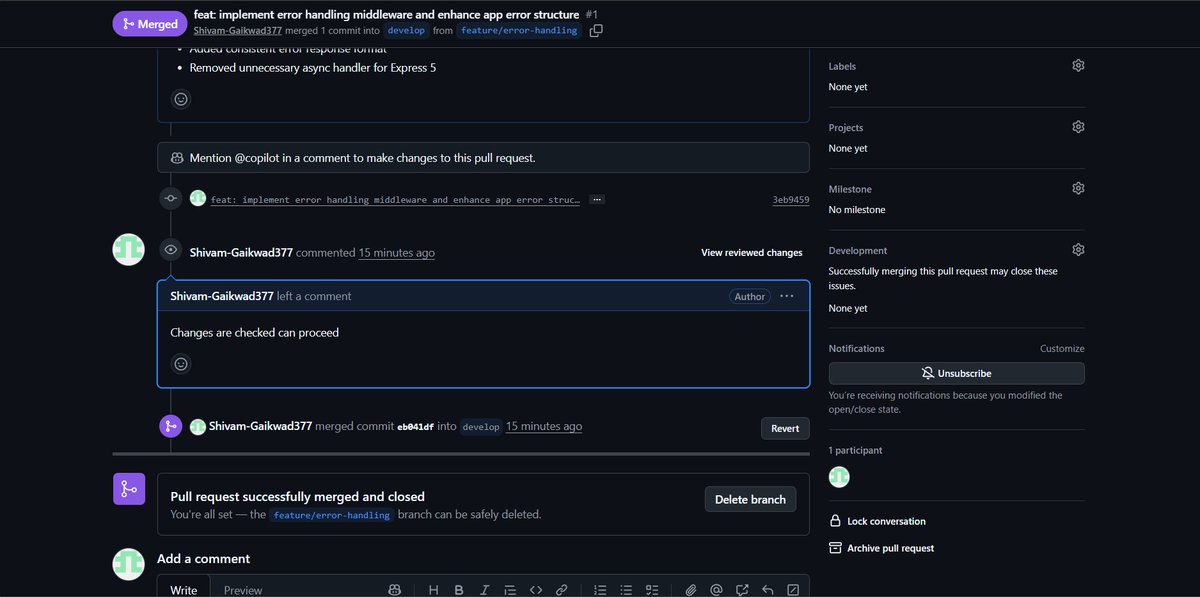Screen dimensions: 1200x597
Task: Click View reviewed changes
Action: 752,253
